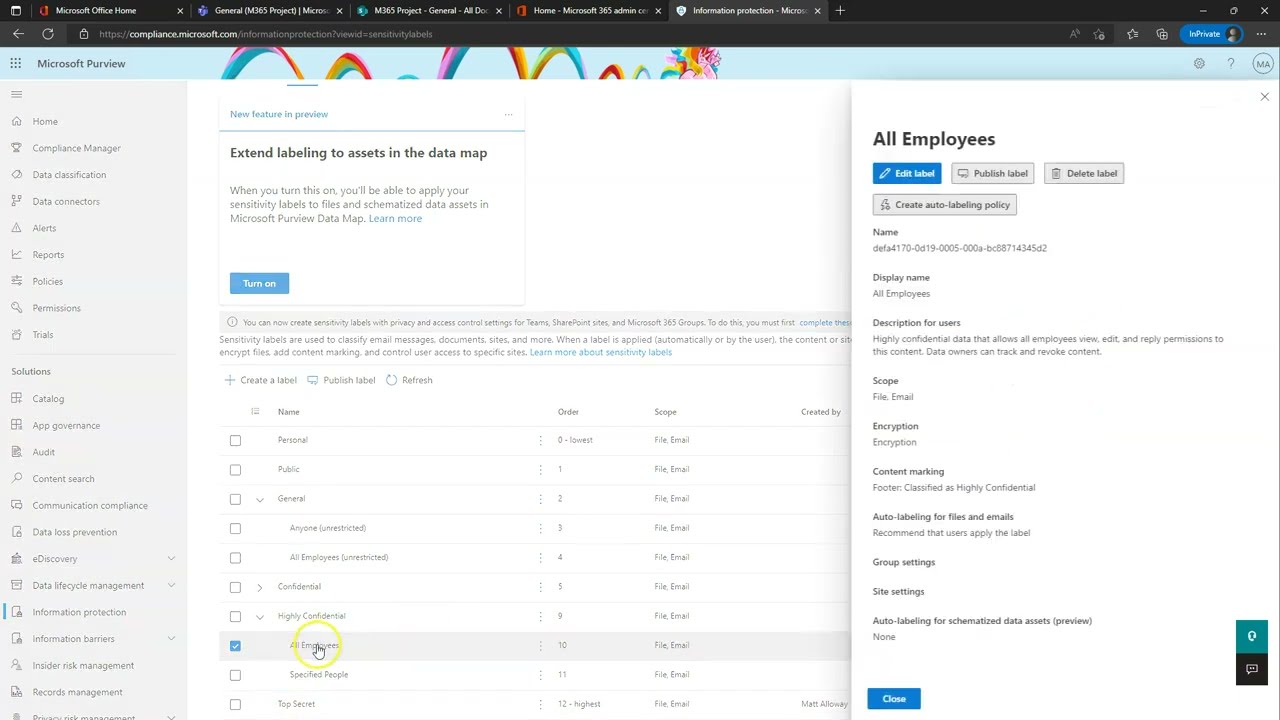Image resolution: width=1280 pixels, height=720 pixels.
Task: Open the app launcher waffle icon
Action: (16, 63)
